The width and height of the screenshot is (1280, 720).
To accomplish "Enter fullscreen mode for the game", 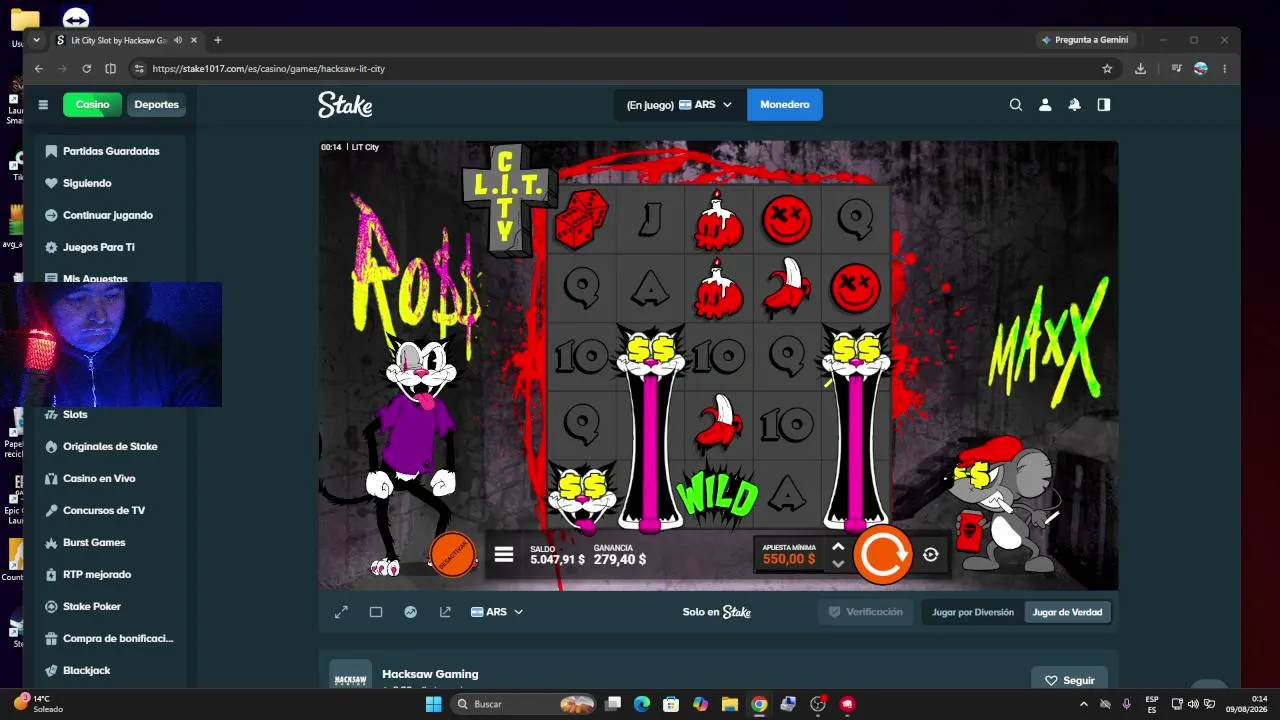I will (x=341, y=612).
